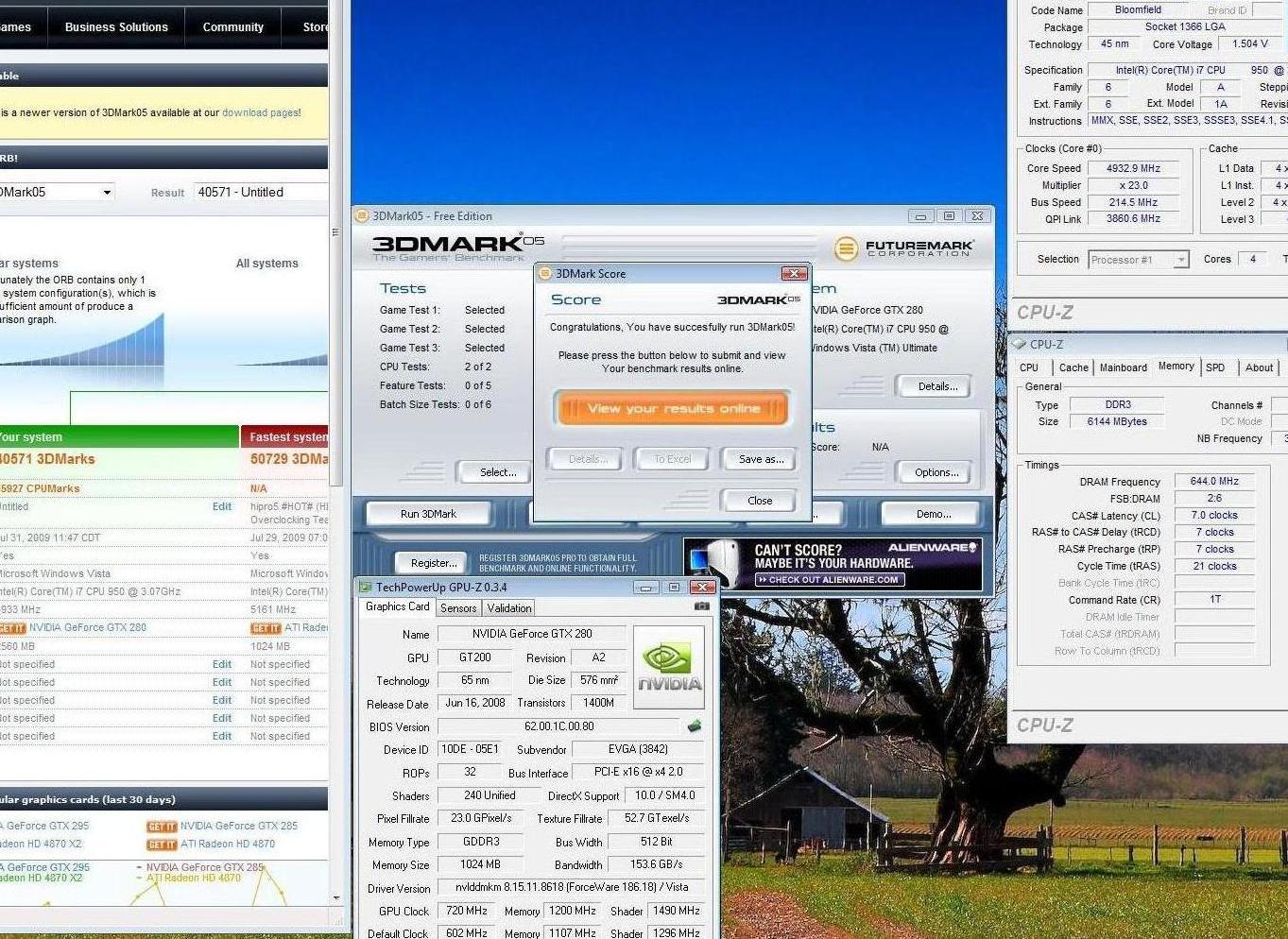The image size is (1288, 939).
Task: Open the 3DMark05 benchmark dropdown on the web page
Action: 57,192
